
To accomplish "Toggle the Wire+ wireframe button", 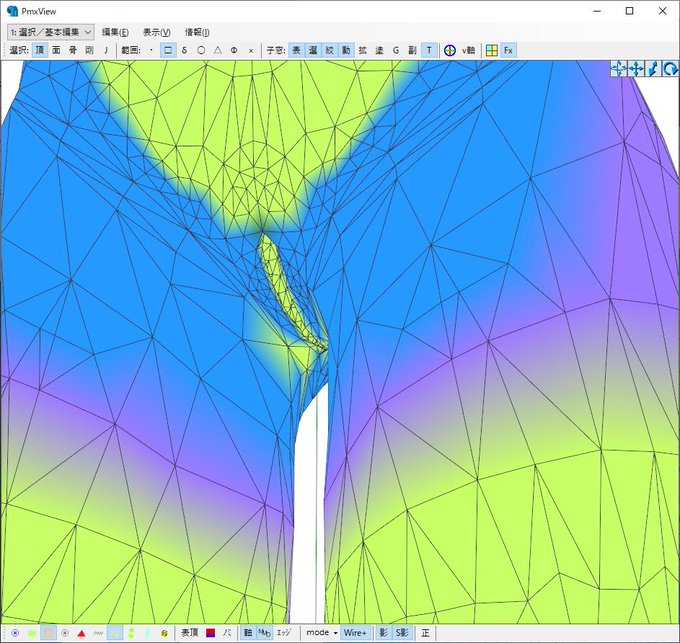I will point(355,633).
